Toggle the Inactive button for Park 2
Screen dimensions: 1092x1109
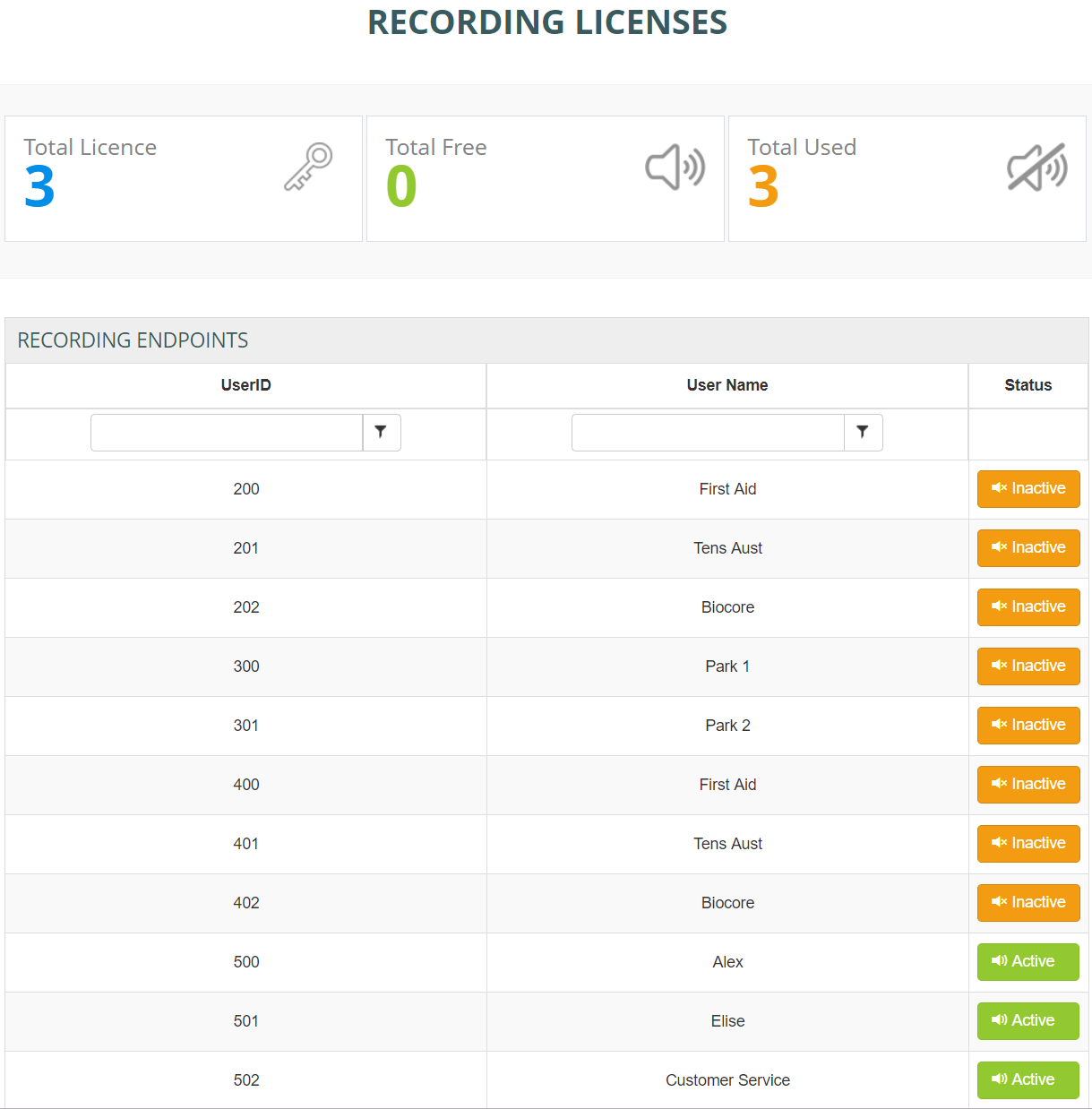(1028, 726)
